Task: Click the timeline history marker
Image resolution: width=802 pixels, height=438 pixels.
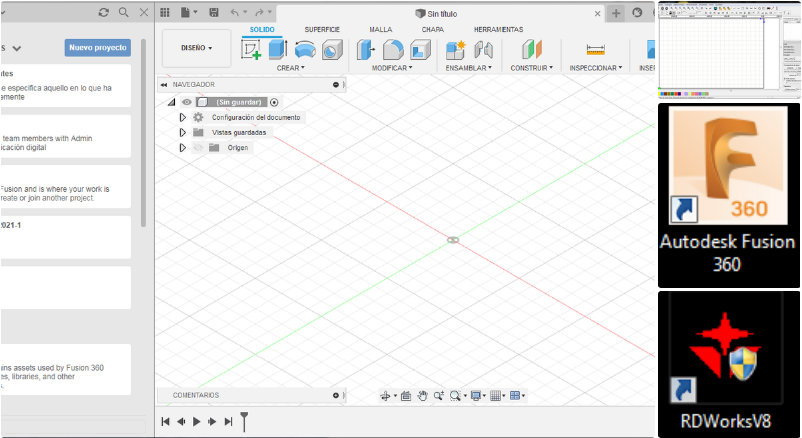Action: click(x=244, y=422)
